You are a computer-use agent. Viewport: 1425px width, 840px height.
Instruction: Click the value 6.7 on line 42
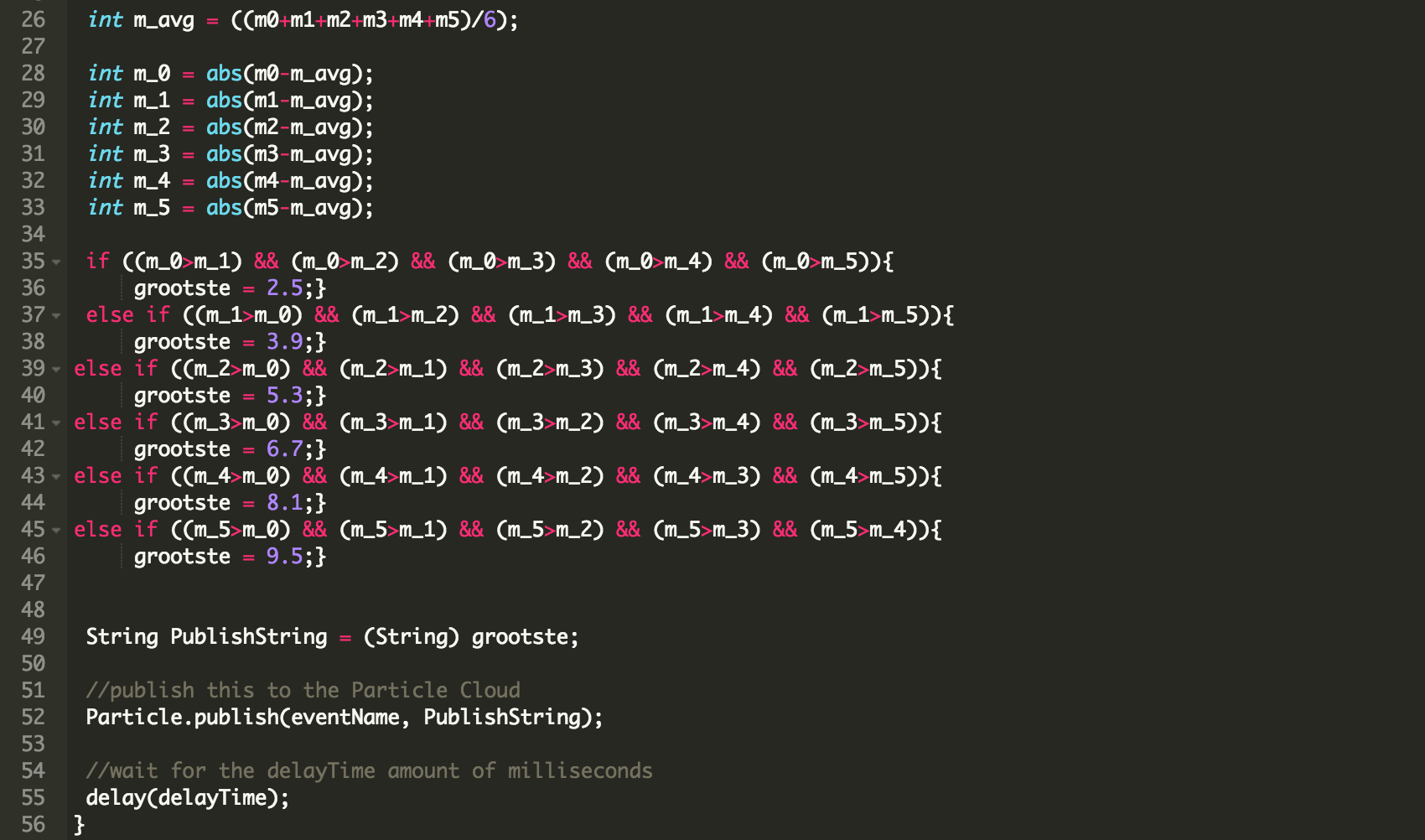[284, 449]
